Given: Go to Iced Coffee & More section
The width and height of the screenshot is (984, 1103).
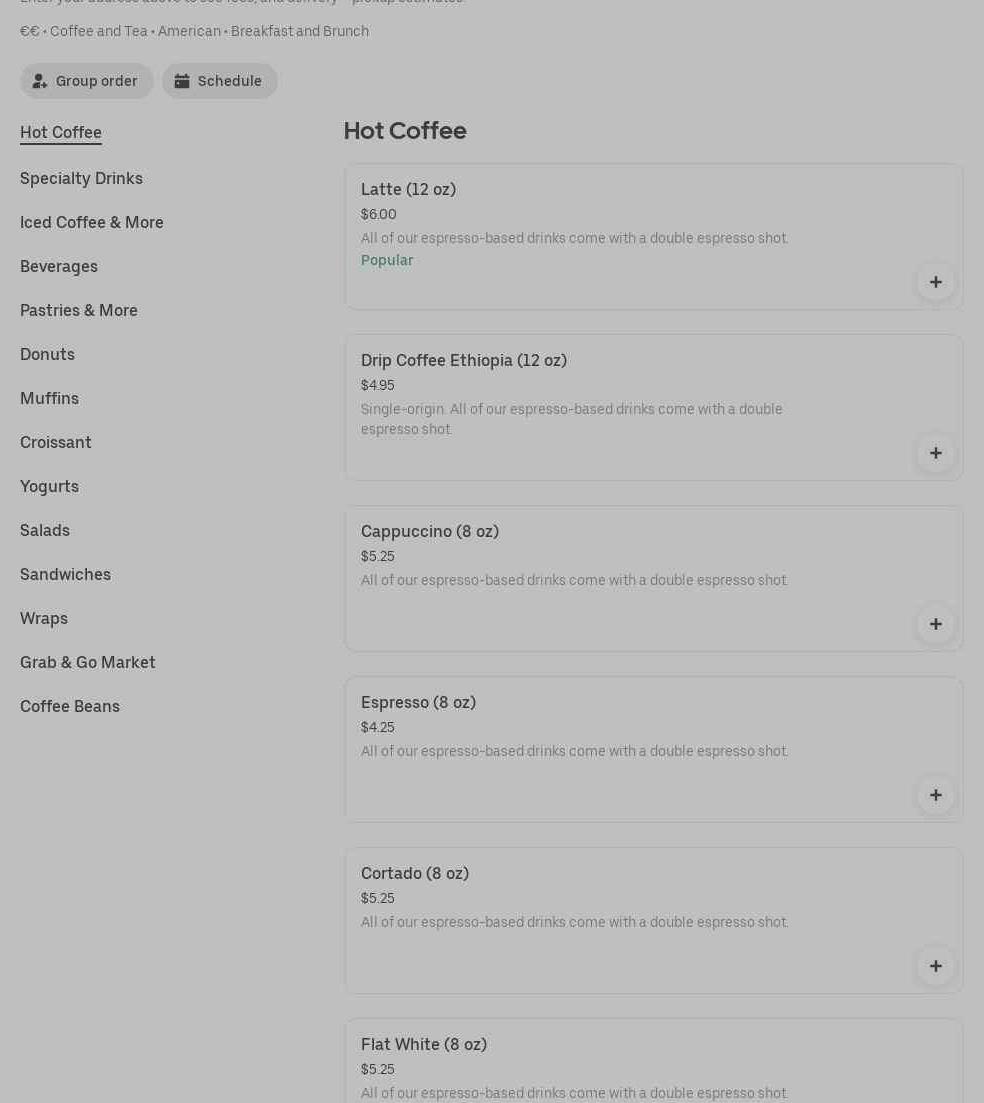Looking at the screenshot, I should point(92,222).
